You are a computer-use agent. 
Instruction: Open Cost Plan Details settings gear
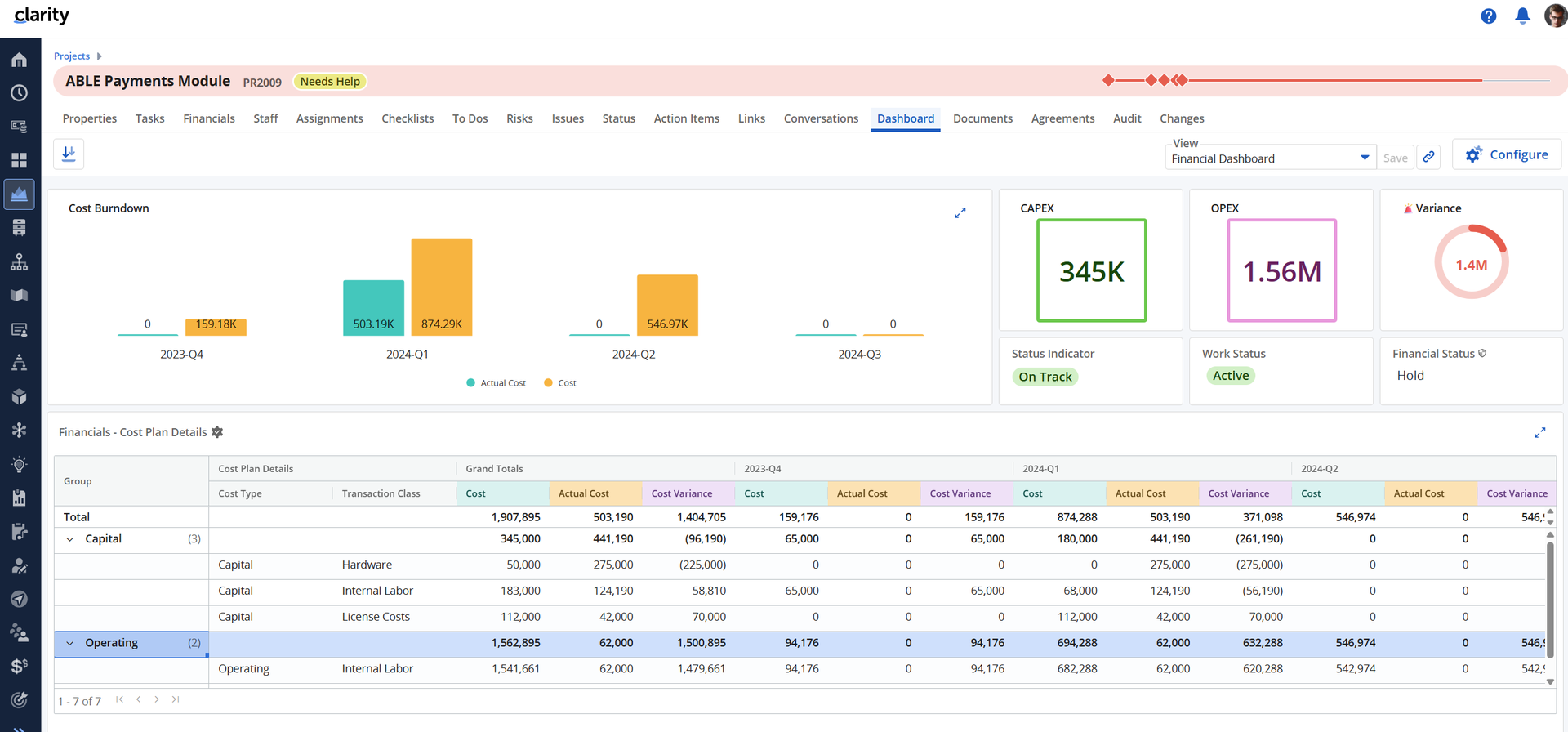click(x=217, y=432)
